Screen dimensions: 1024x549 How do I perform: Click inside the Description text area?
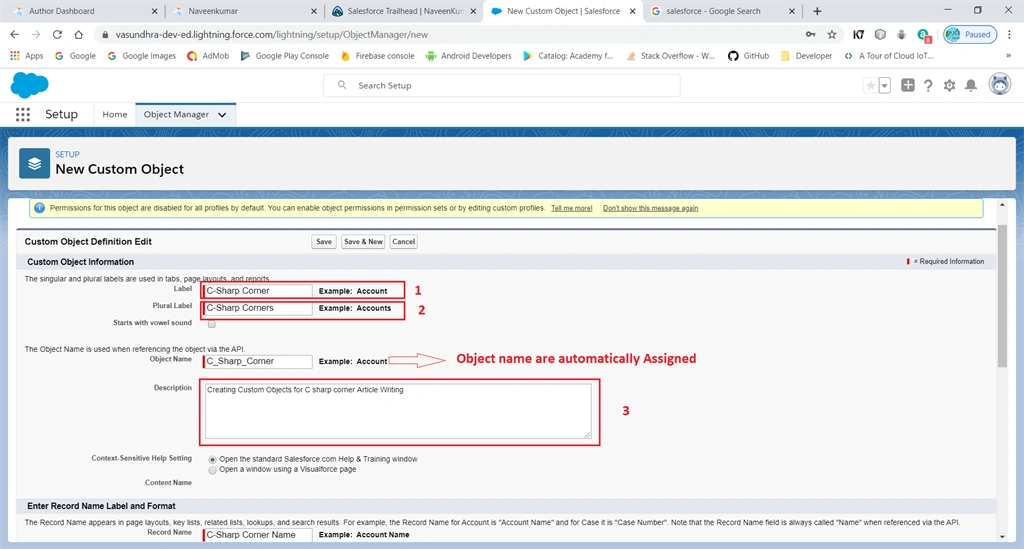point(398,411)
